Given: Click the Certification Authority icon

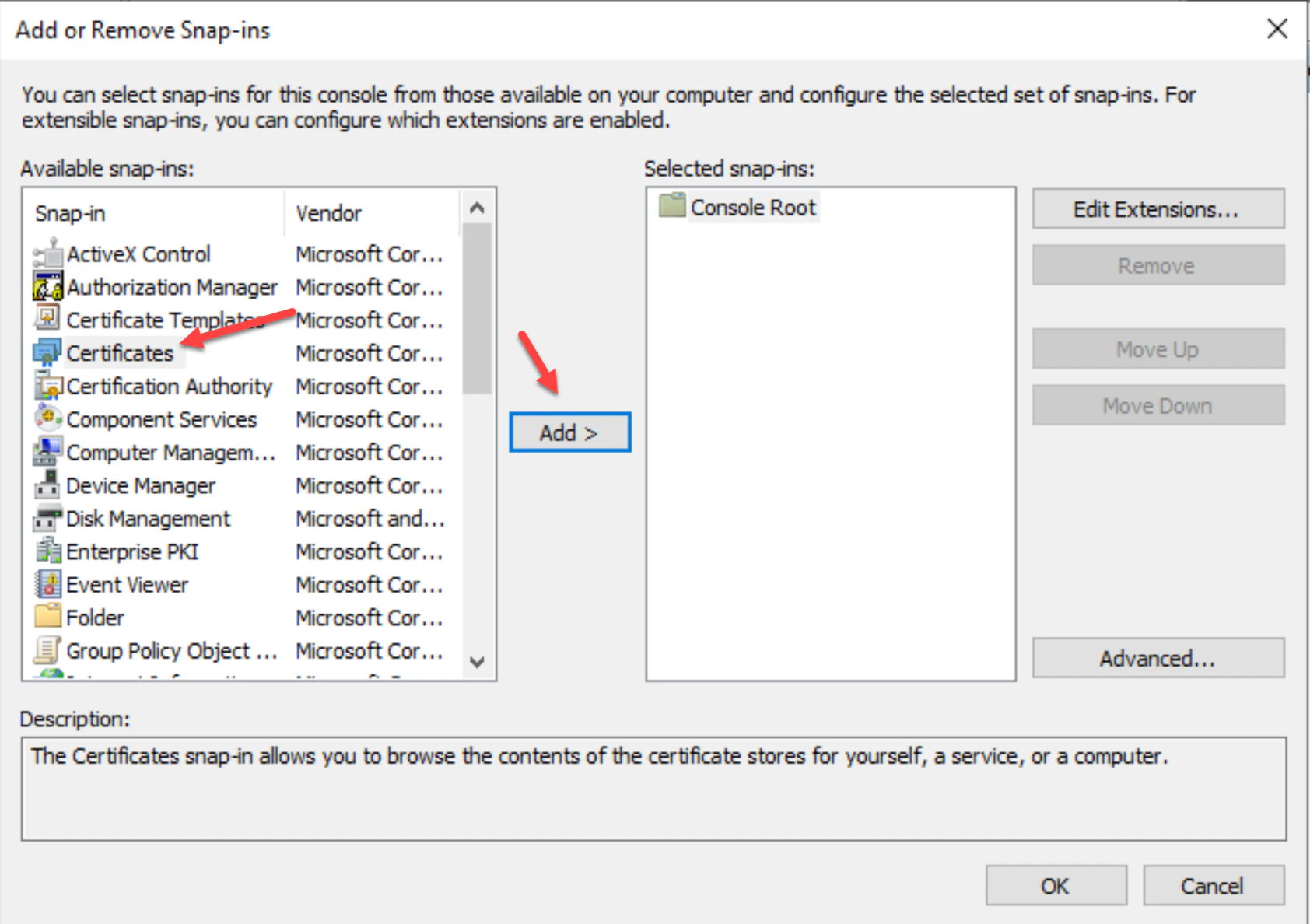Looking at the screenshot, I should 47,385.
